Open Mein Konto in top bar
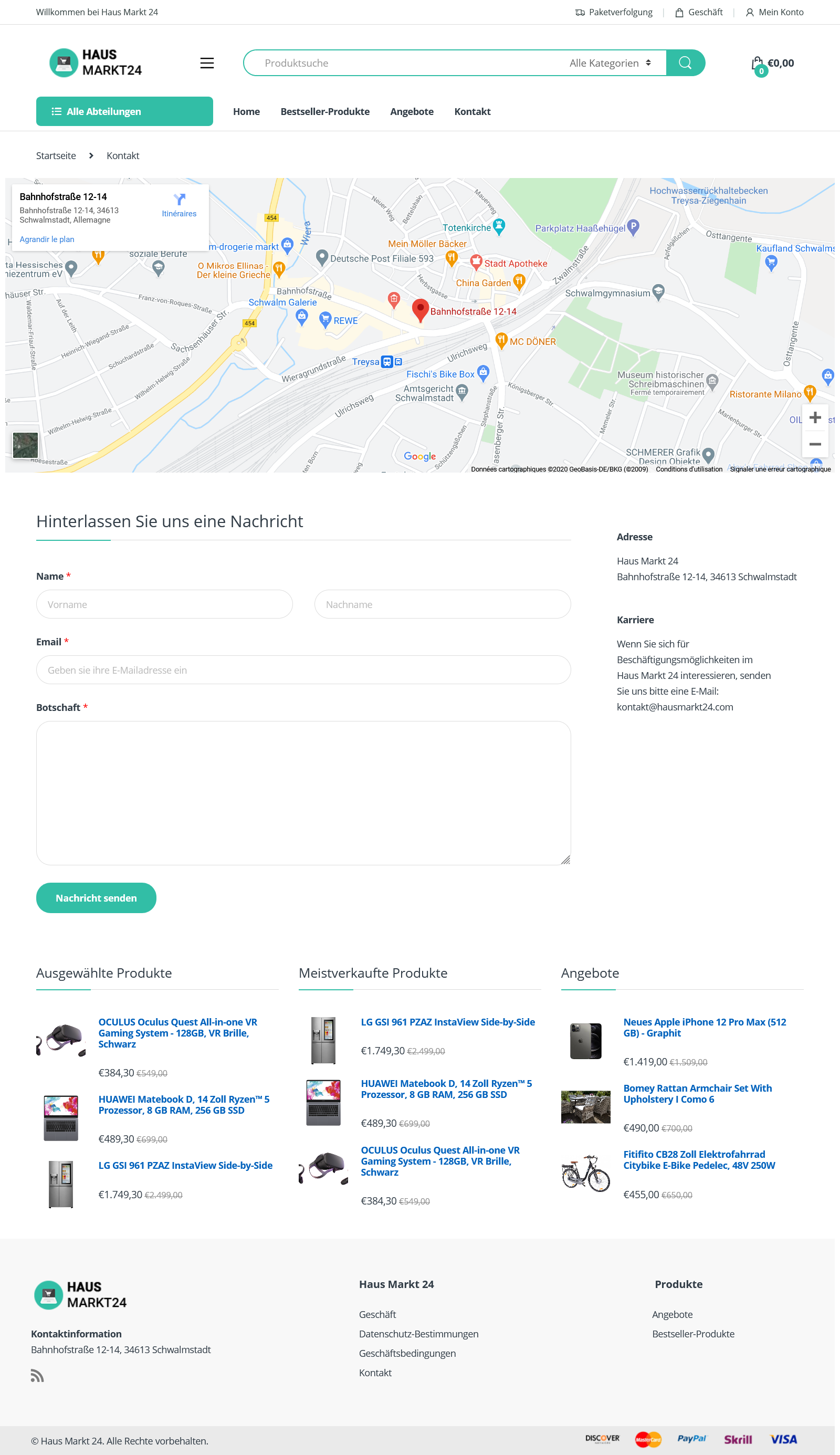The image size is (840, 1455). pyautogui.click(x=774, y=12)
